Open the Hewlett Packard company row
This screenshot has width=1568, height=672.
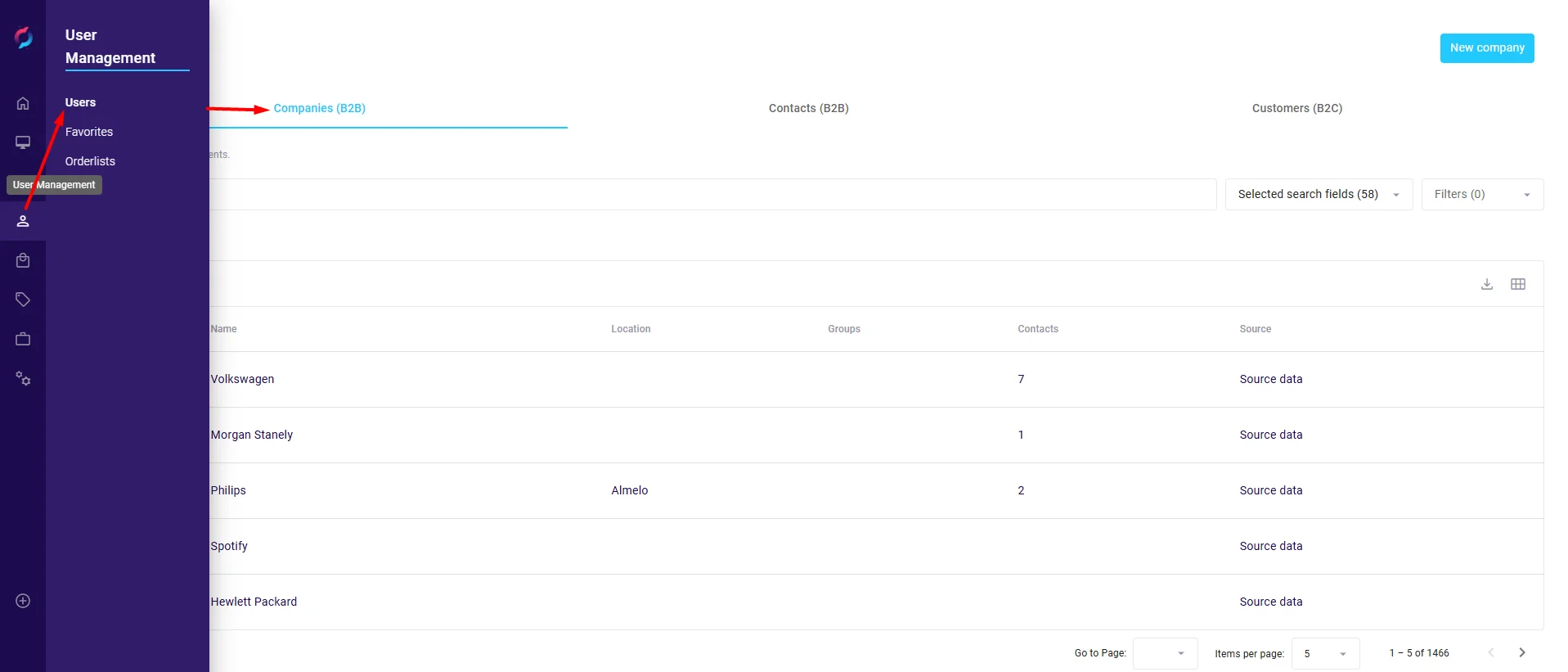[876, 602]
